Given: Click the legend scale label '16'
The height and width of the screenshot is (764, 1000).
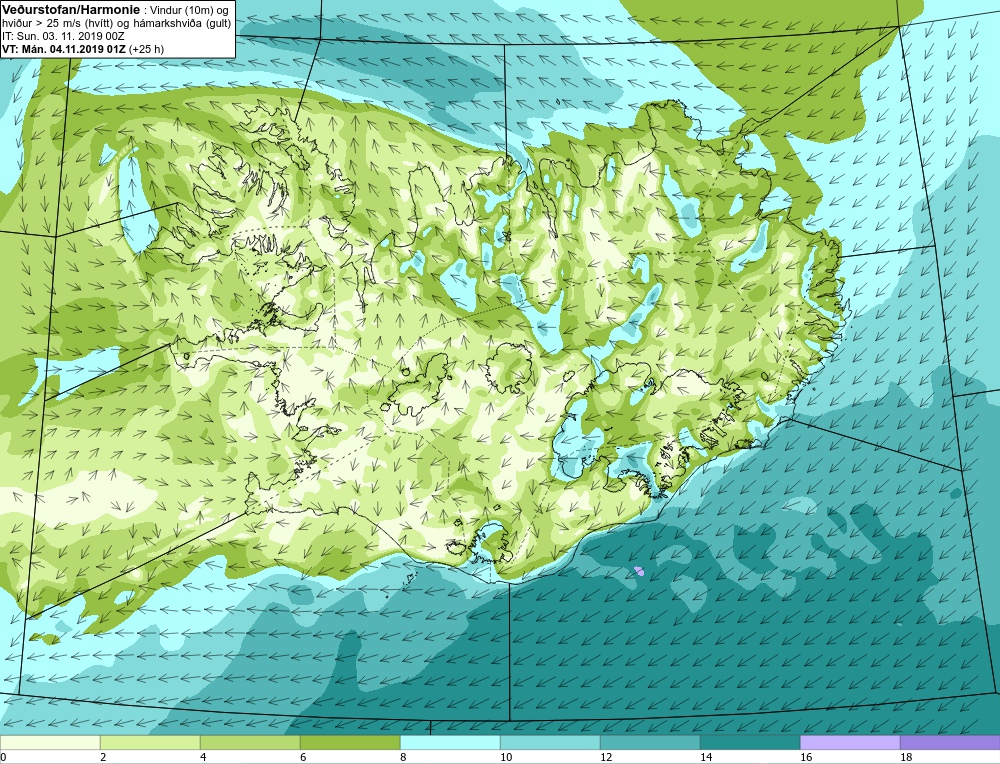Looking at the screenshot, I should pyautogui.click(x=805, y=757).
